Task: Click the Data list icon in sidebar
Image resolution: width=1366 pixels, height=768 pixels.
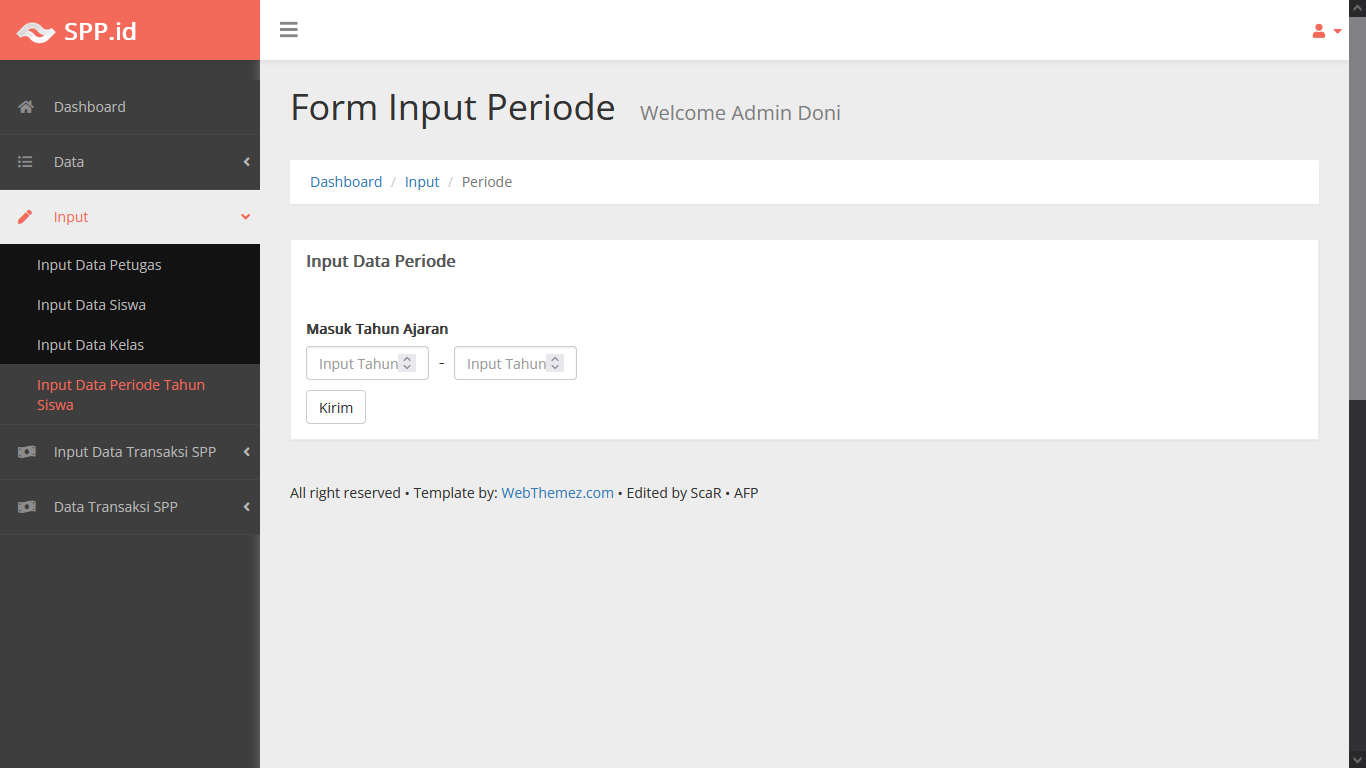Action: (x=26, y=162)
